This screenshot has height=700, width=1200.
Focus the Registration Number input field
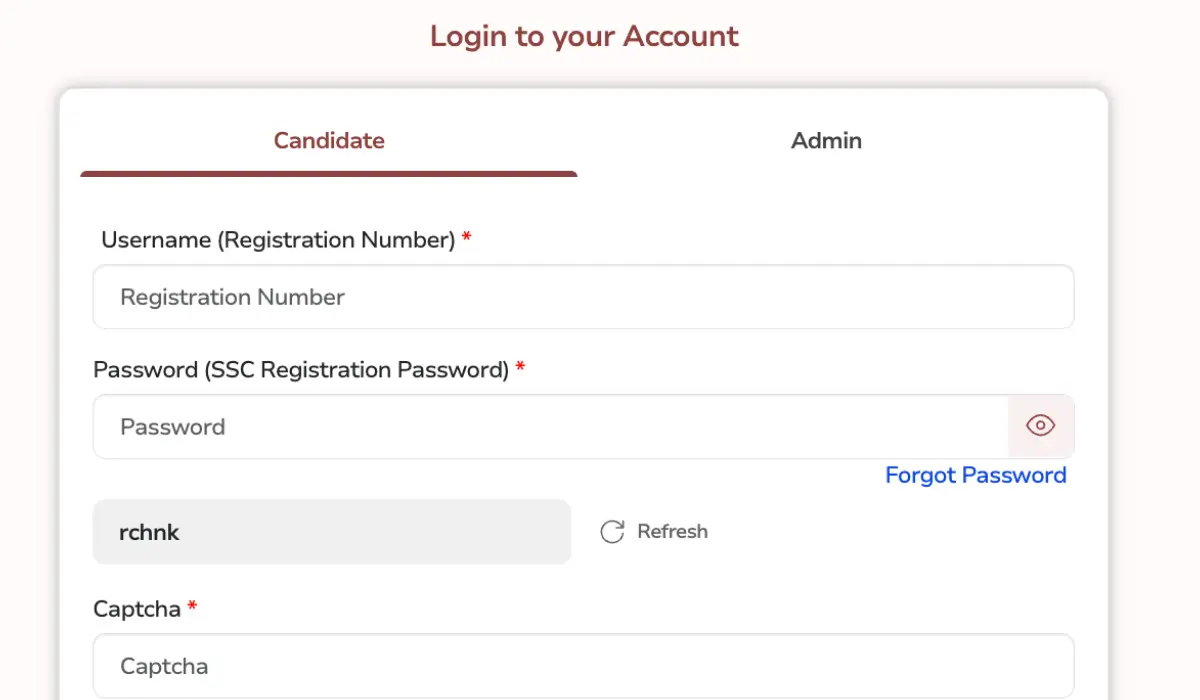pyautogui.click(x=583, y=297)
